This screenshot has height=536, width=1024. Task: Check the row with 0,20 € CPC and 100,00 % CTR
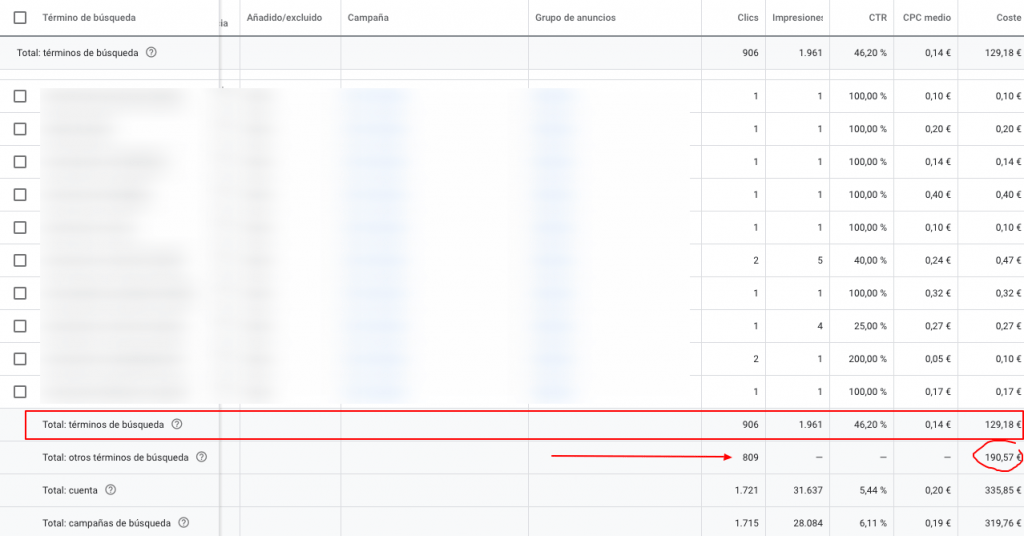20,129
